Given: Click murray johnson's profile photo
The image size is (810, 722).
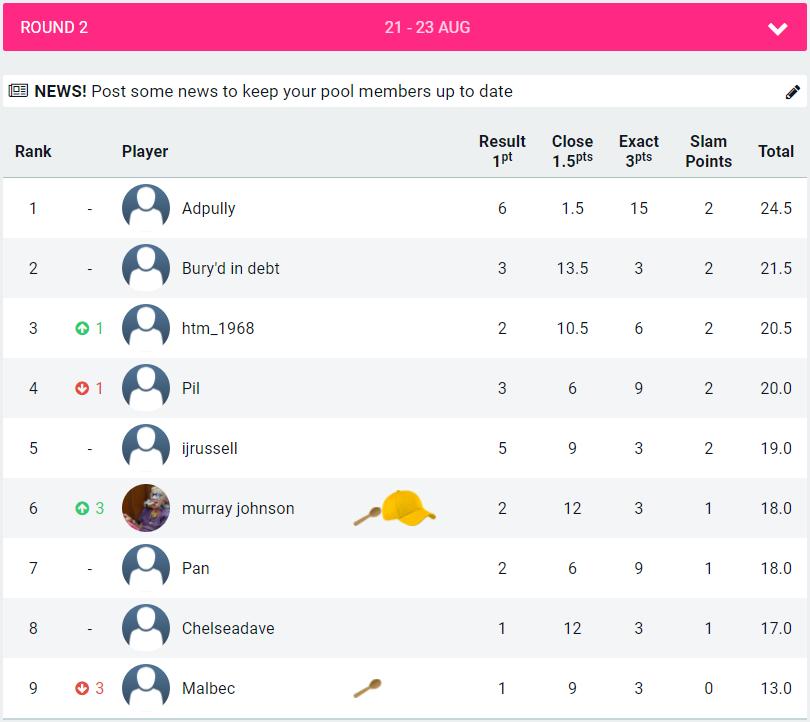Looking at the screenshot, I should [x=146, y=508].
